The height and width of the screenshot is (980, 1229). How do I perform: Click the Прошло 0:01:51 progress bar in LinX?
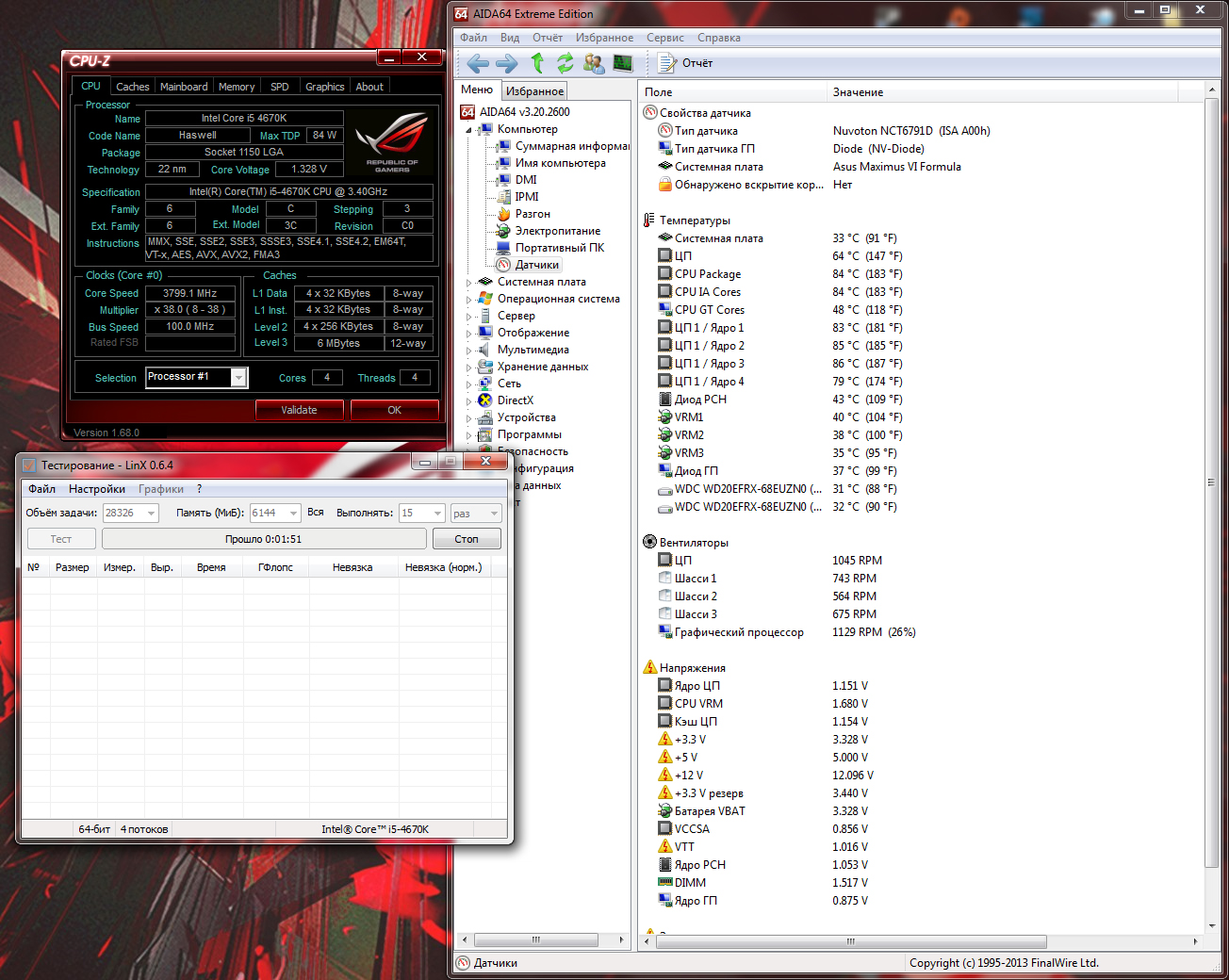[264, 539]
